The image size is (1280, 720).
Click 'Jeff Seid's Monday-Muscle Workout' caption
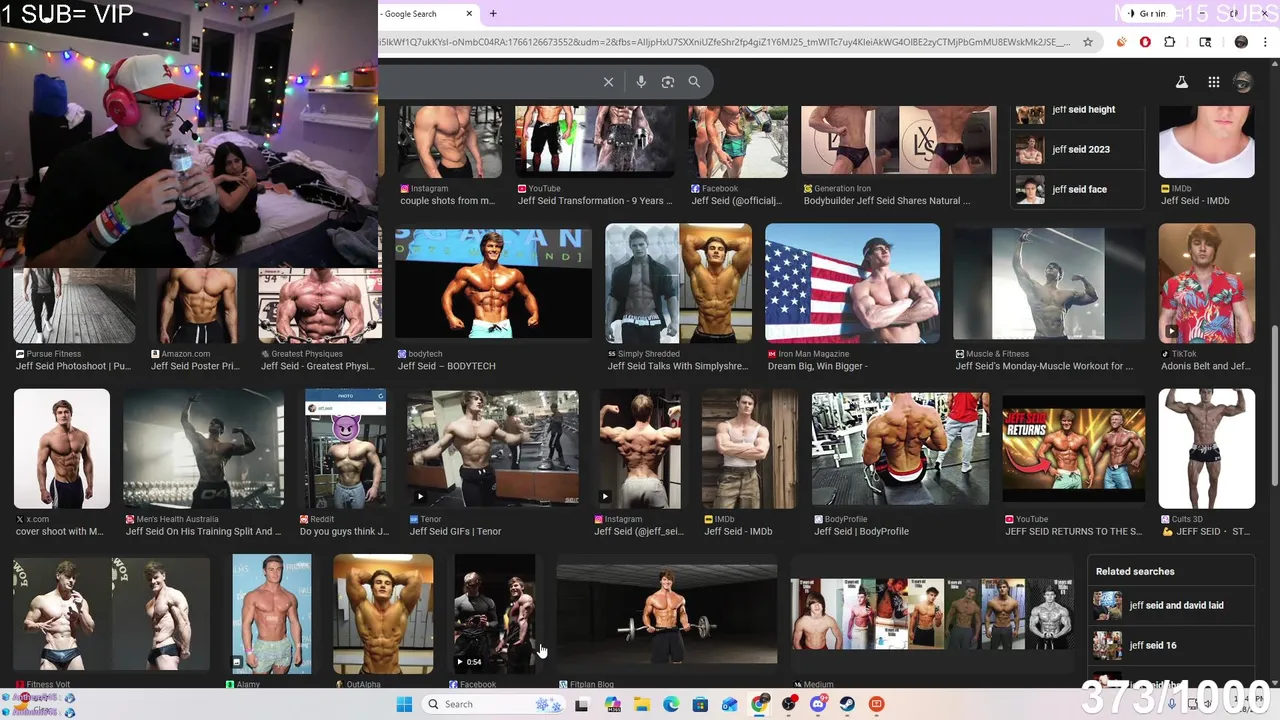pyautogui.click(x=1044, y=366)
